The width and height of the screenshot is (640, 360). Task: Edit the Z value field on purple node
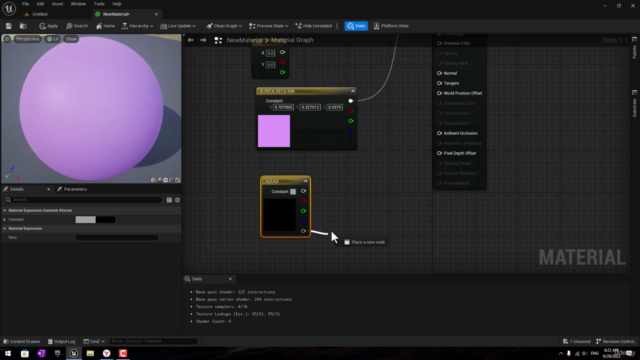click(x=335, y=107)
